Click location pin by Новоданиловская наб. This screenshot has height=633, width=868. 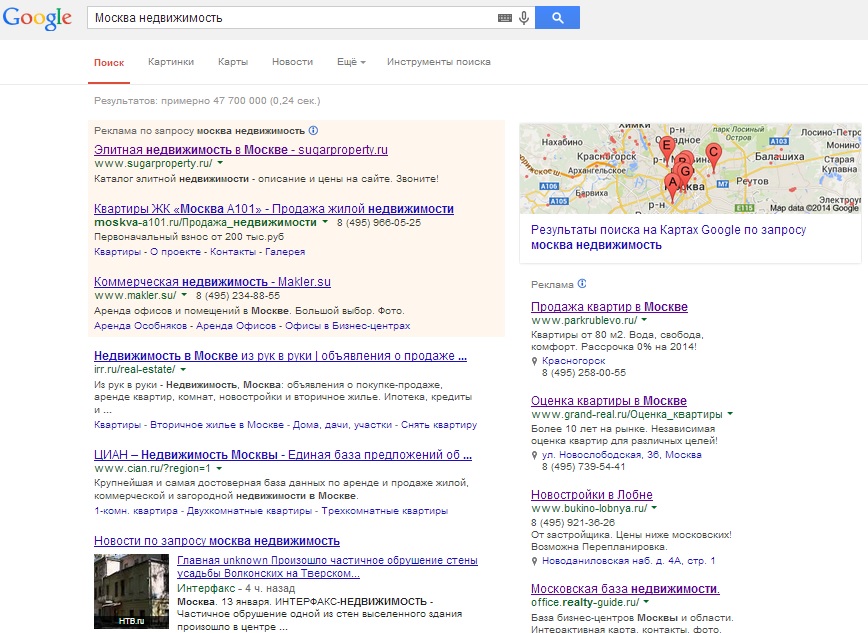click(534, 561)
